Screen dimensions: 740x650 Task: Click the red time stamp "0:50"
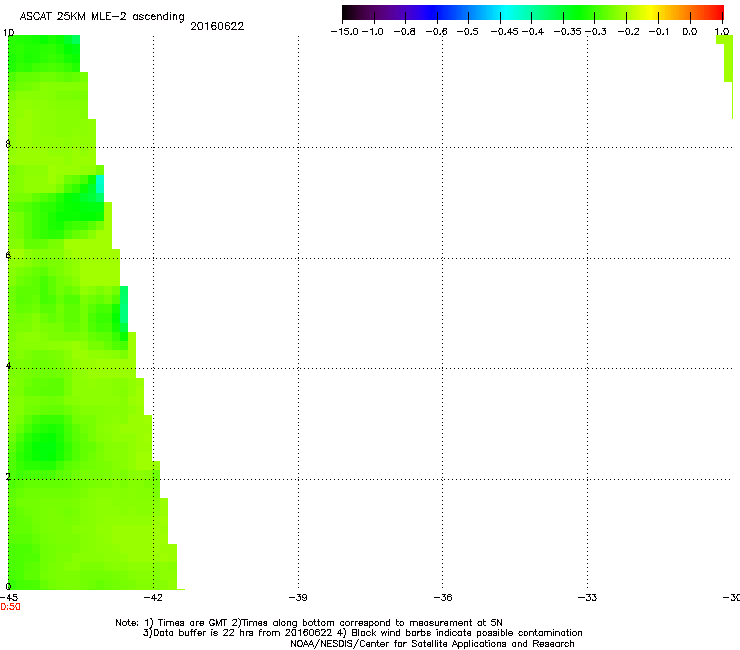[x=10, y=607]
